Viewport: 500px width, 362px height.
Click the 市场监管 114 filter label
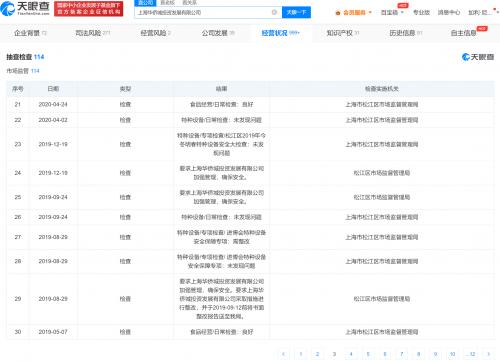(23, 71)
